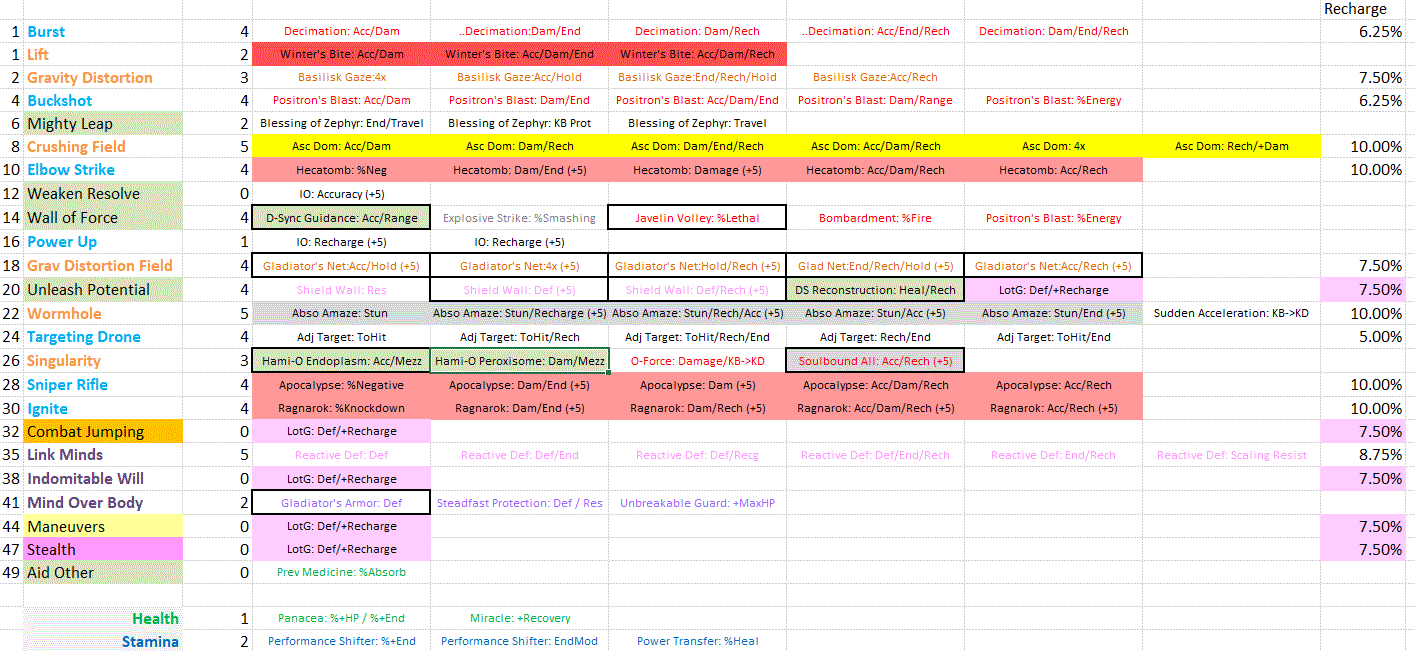Screen dimensions: 1415x651
Task: Select the "Blessing of Zephyr: KB Prot" cell
Action: point(519,123)
